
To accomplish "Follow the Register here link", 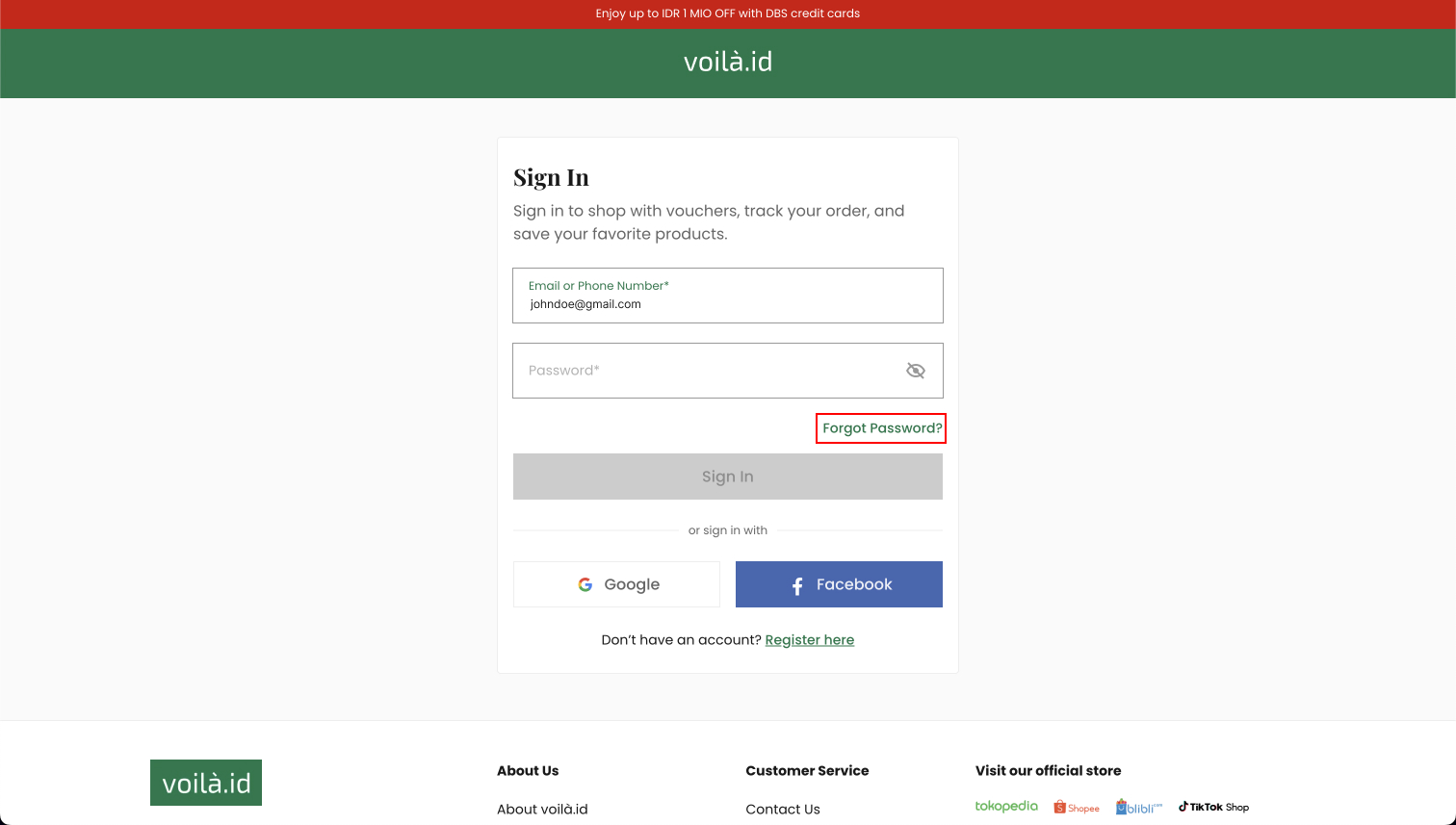I will tap(810, 640).
